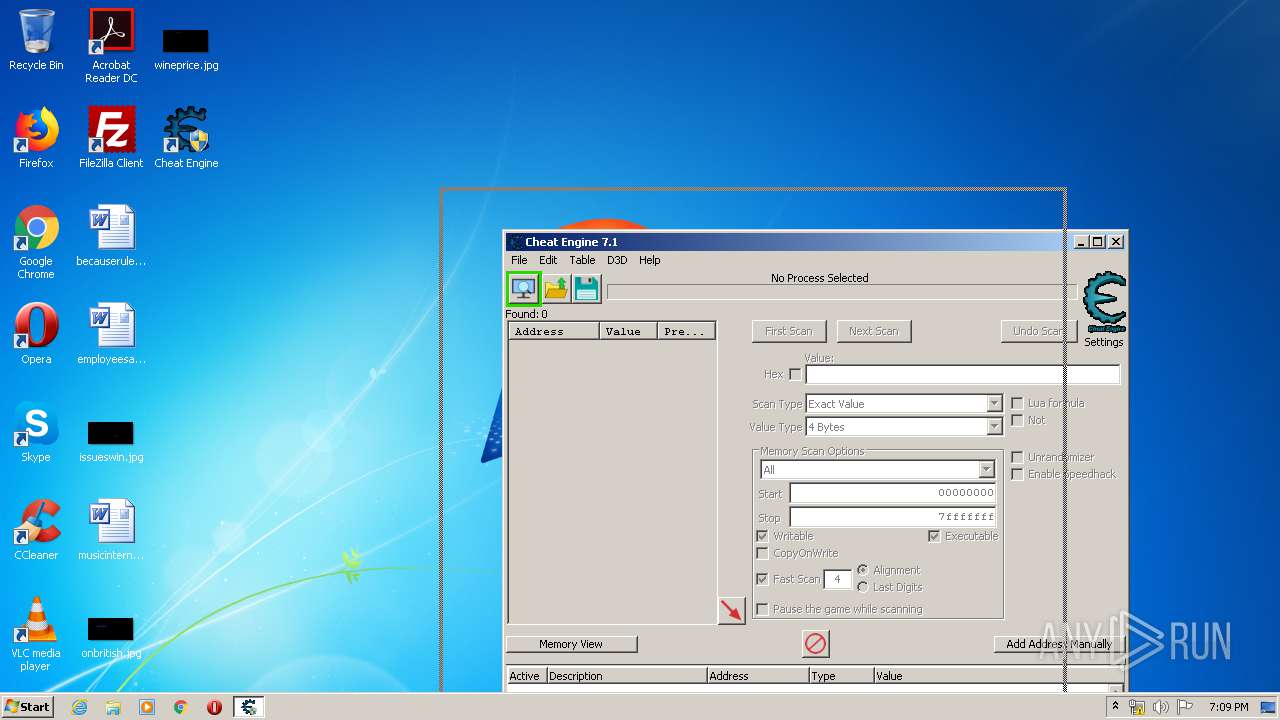Select the Alignment radio button
This screenshot has width=1280, height=720.
click(x=862, y=570)
